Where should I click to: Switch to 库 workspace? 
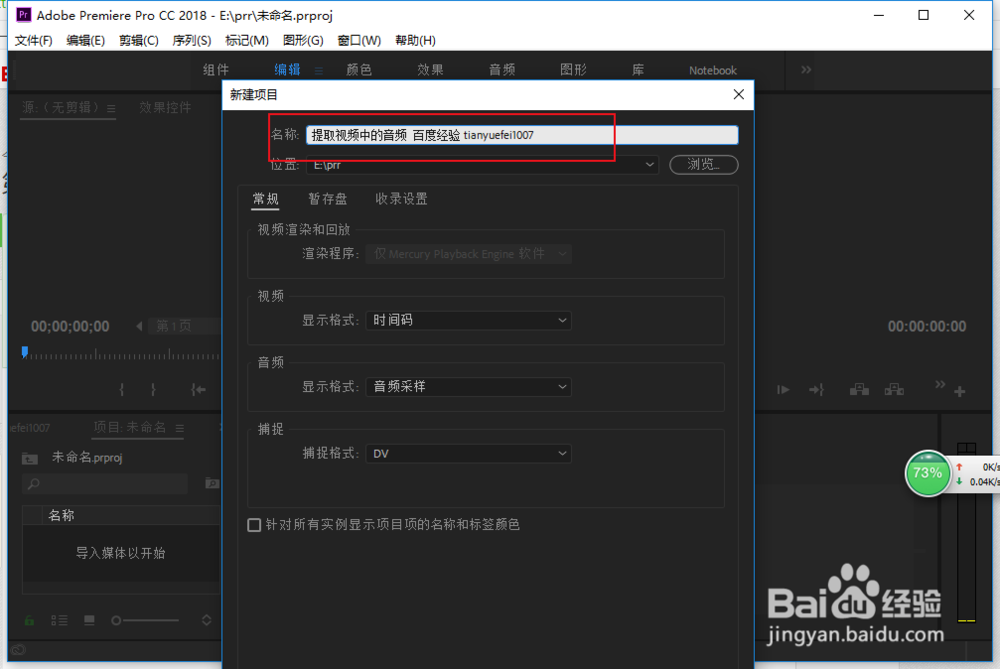pos(638,70)
